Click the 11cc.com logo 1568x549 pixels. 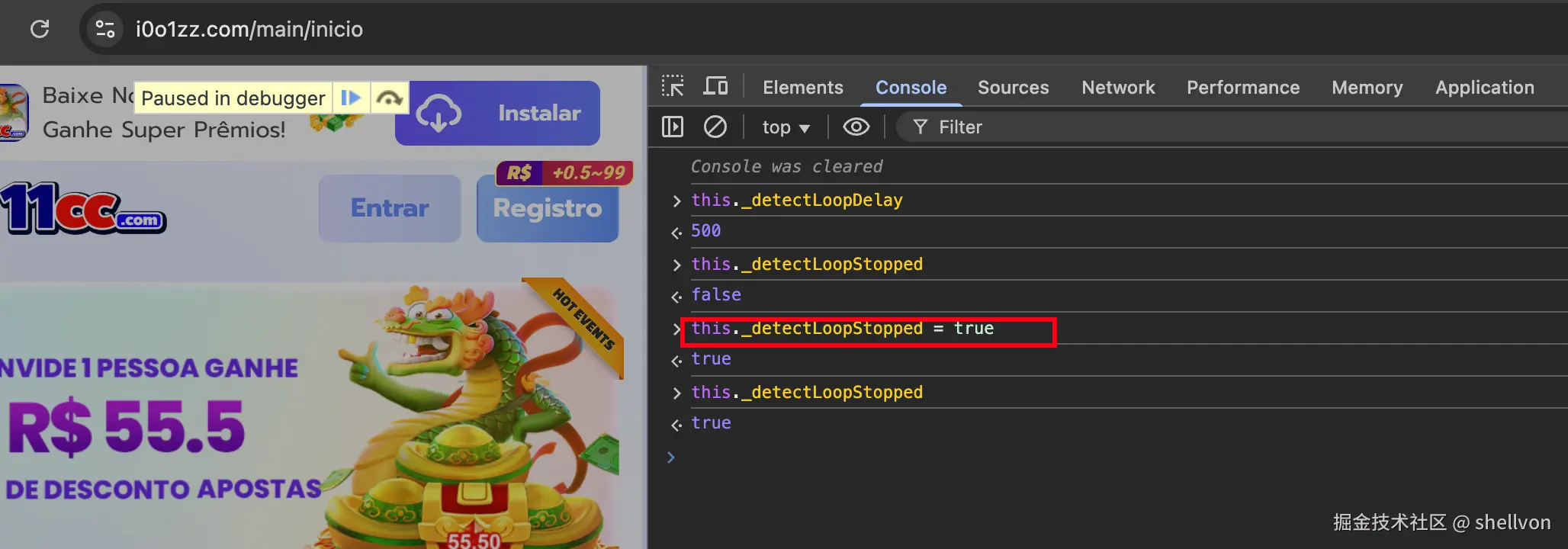[x=83, y=207]
